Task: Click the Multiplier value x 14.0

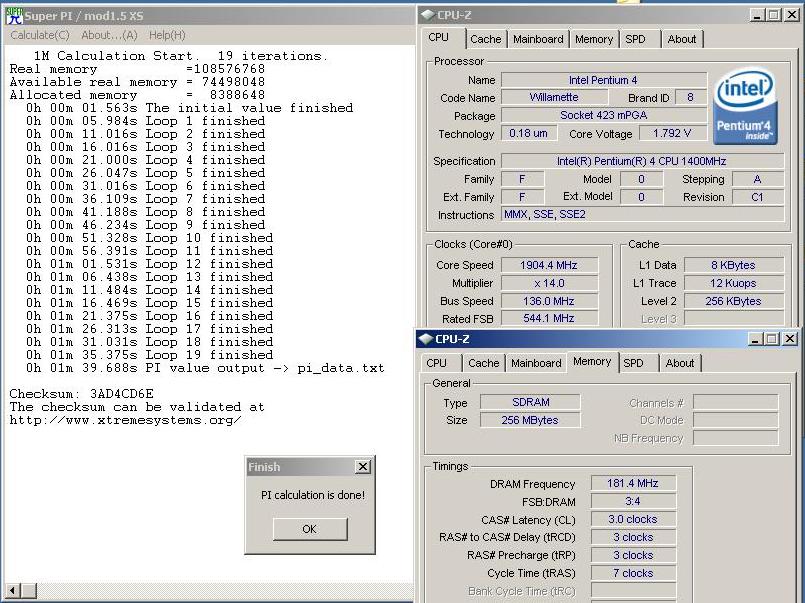Action: pyautogui.click(x=549, y=283)
